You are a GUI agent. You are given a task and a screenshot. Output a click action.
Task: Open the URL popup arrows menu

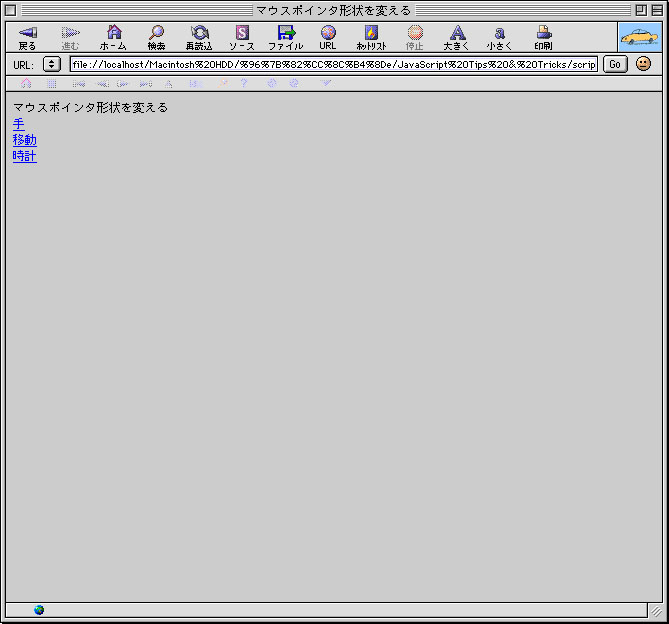click(x=52, y=64)
